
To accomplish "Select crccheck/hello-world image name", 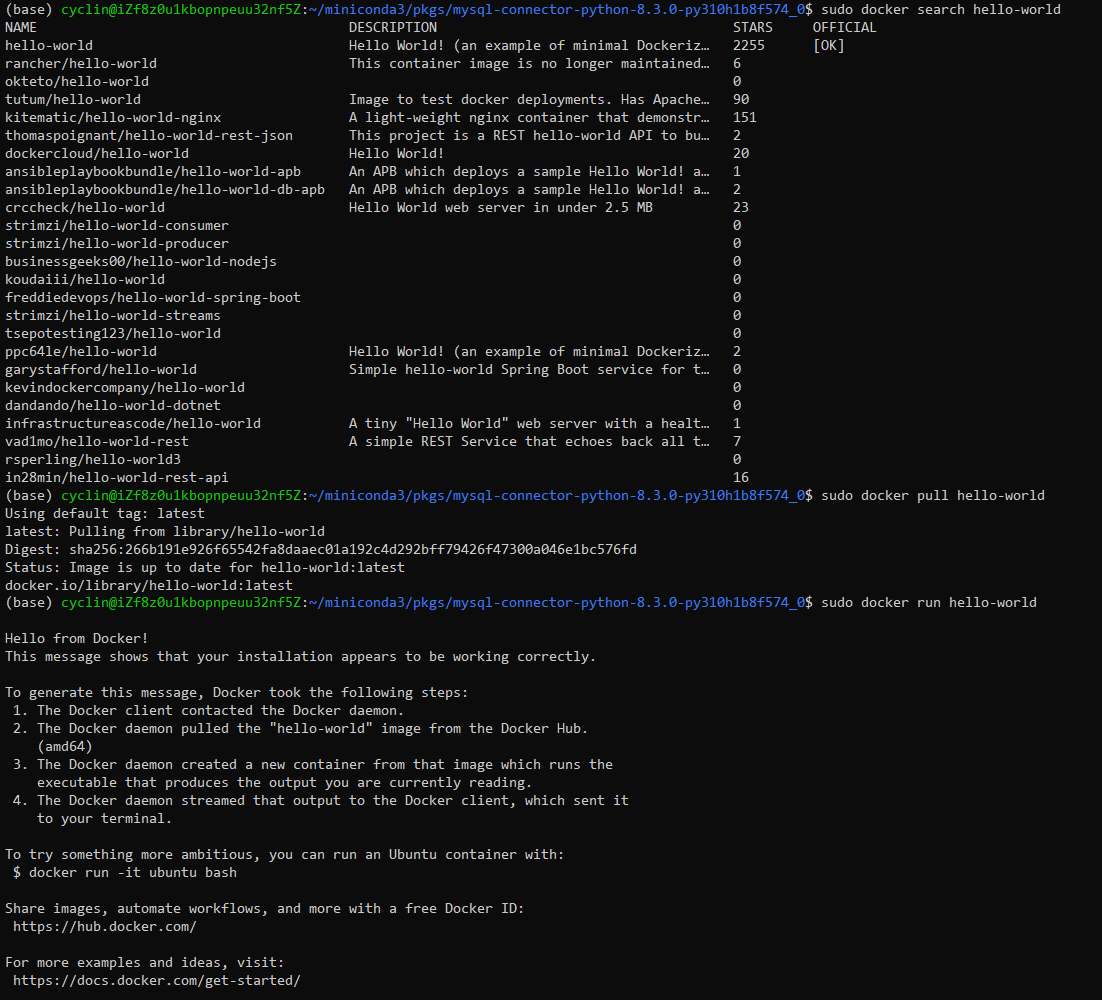I will click(85, 207).
